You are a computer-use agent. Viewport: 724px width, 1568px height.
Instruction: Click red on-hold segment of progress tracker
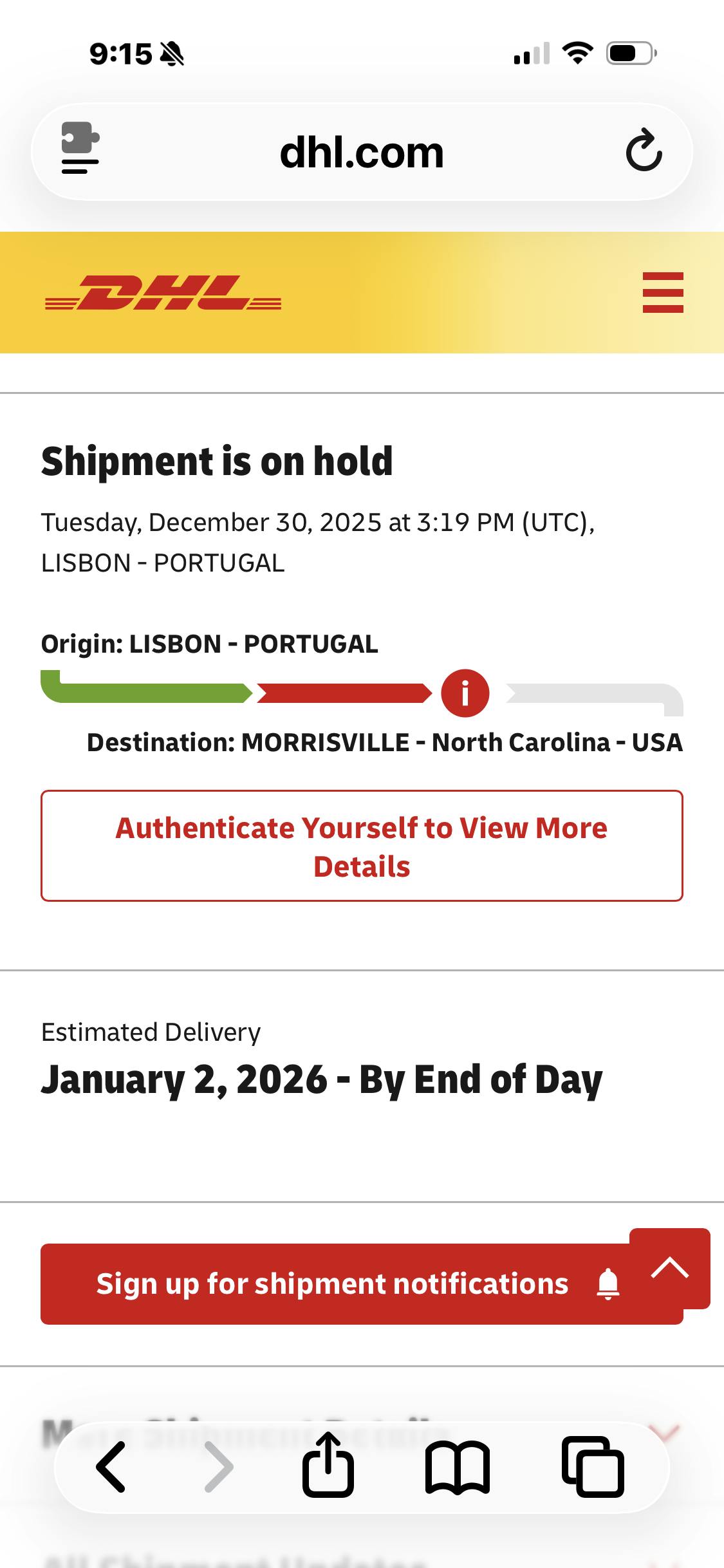(x=344, y=693)
